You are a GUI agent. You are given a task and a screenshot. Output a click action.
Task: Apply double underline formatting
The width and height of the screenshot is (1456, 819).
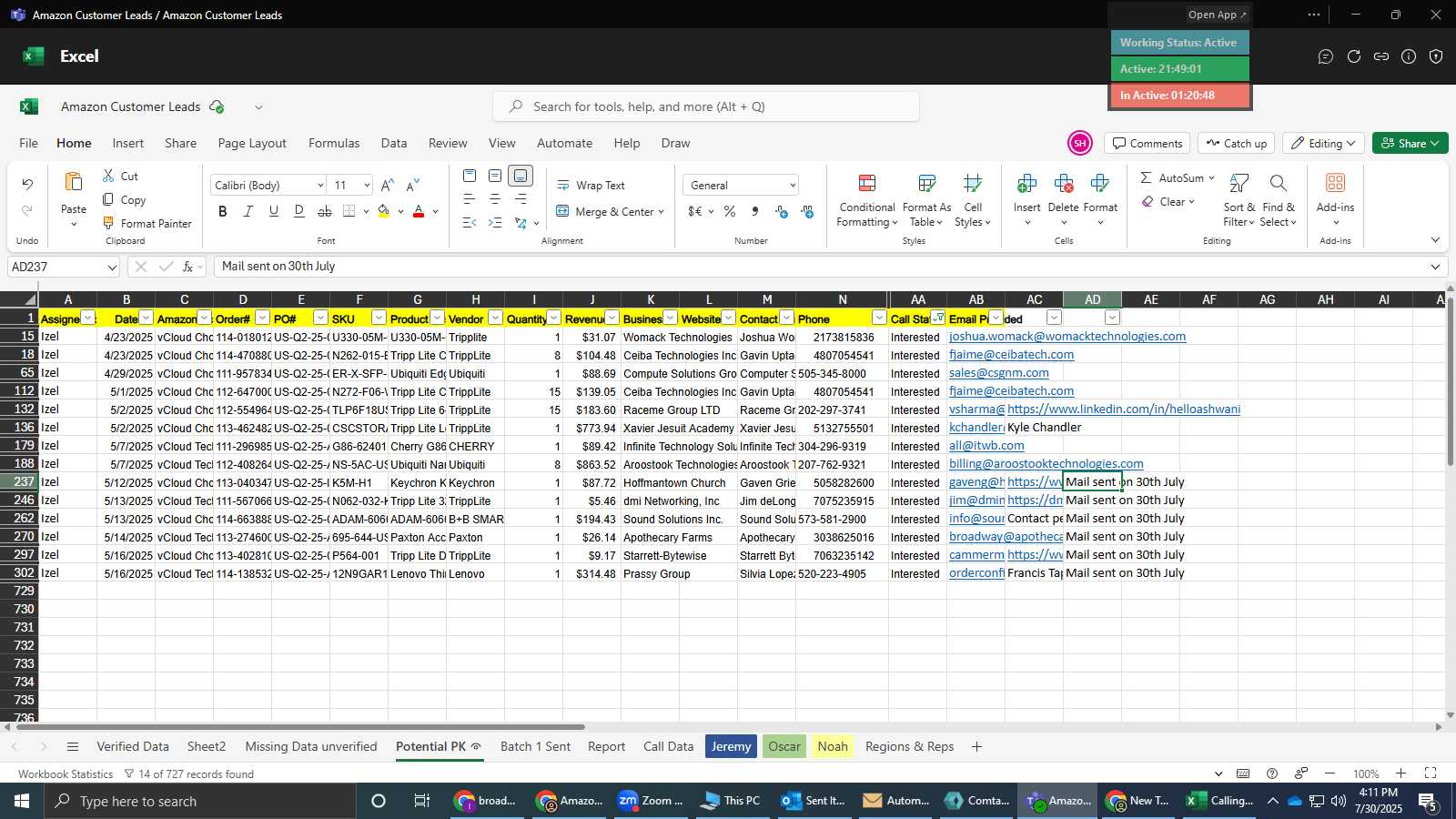[x=299, y=211]
